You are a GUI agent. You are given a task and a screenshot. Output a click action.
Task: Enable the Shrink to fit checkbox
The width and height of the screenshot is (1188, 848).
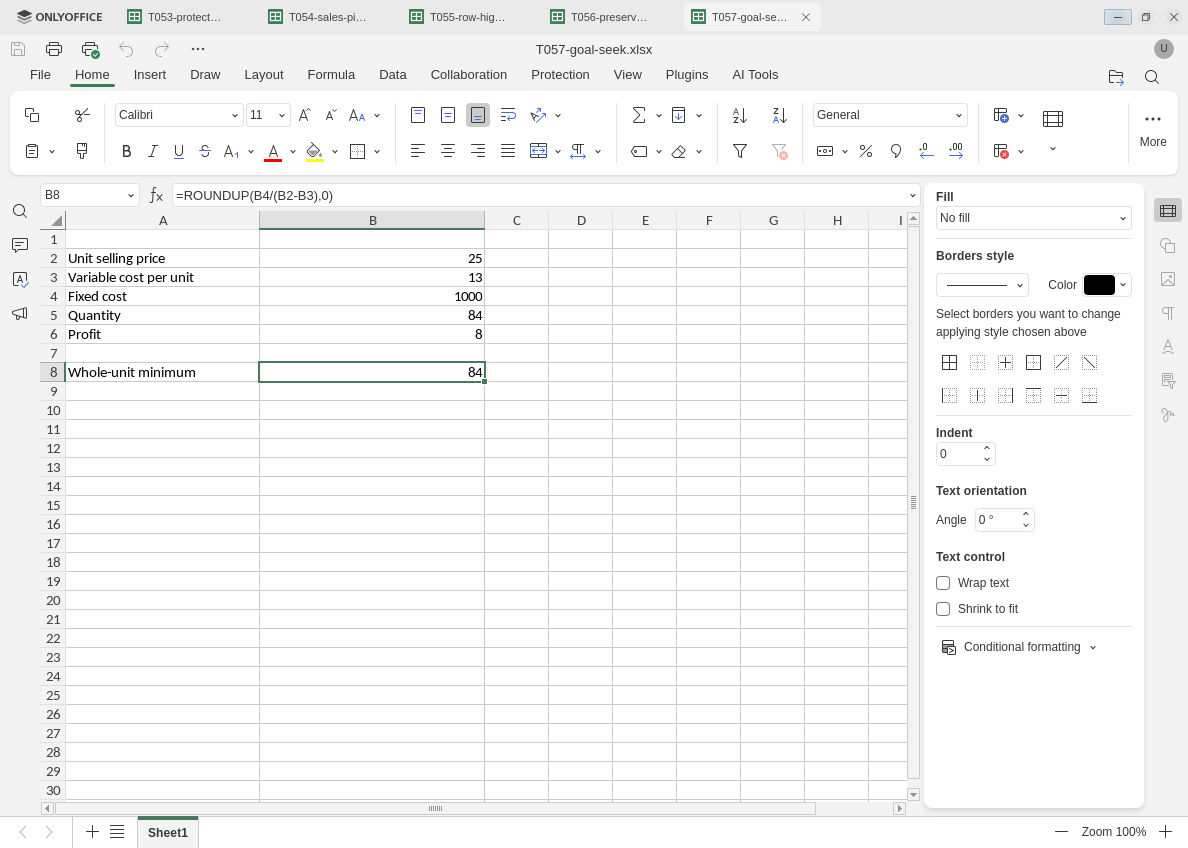[943, 609]
